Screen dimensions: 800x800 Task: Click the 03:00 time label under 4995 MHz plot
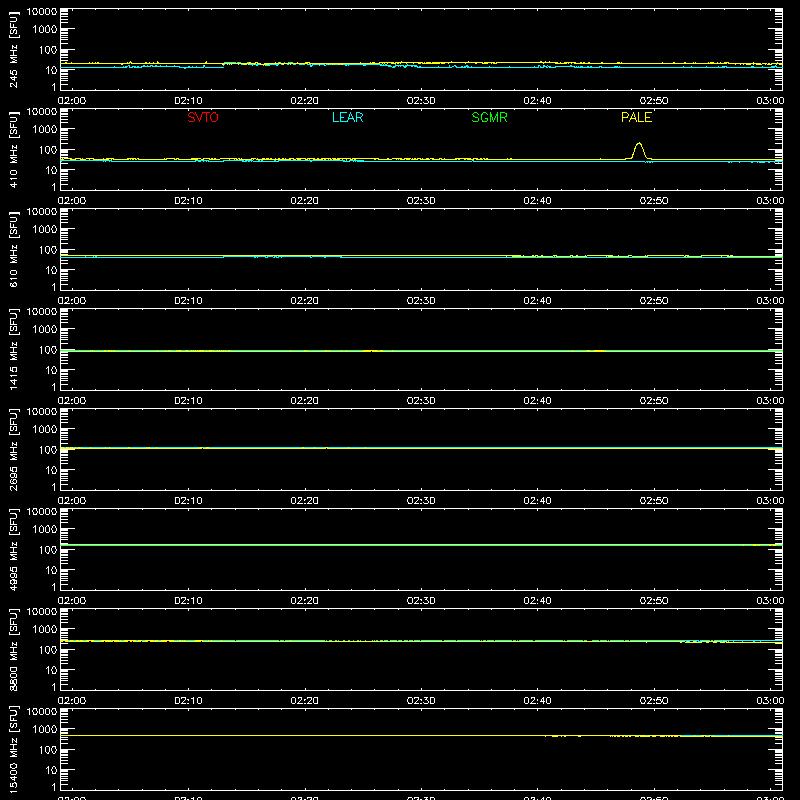pyautogui.click(x=770, y=601)
